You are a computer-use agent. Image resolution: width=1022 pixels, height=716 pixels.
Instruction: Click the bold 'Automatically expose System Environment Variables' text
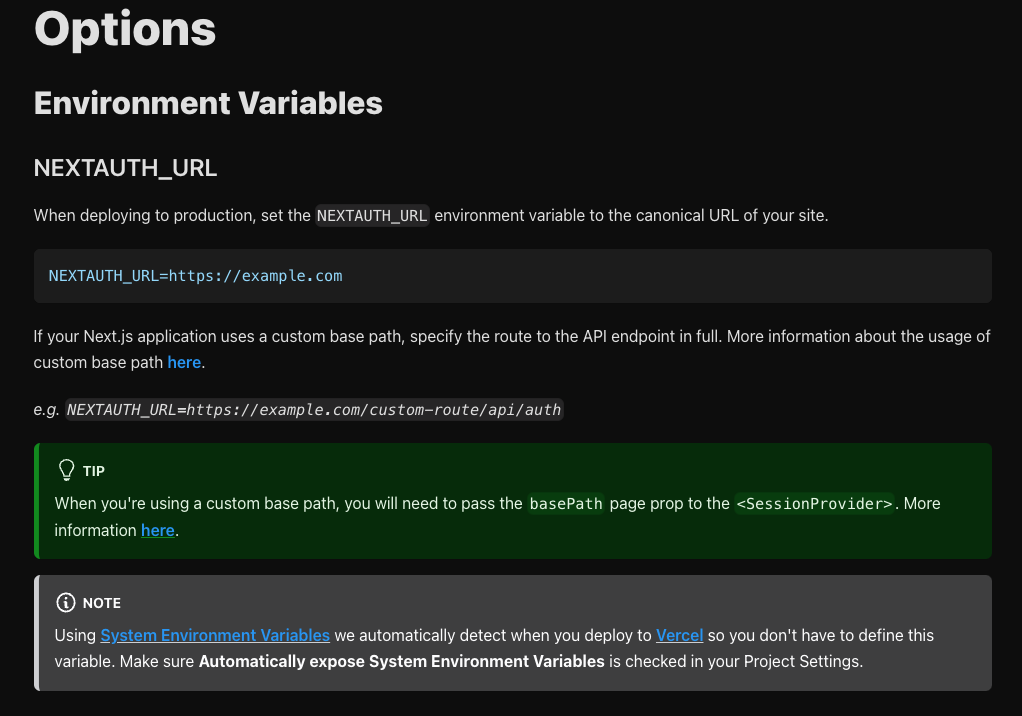tap(402, 661)
